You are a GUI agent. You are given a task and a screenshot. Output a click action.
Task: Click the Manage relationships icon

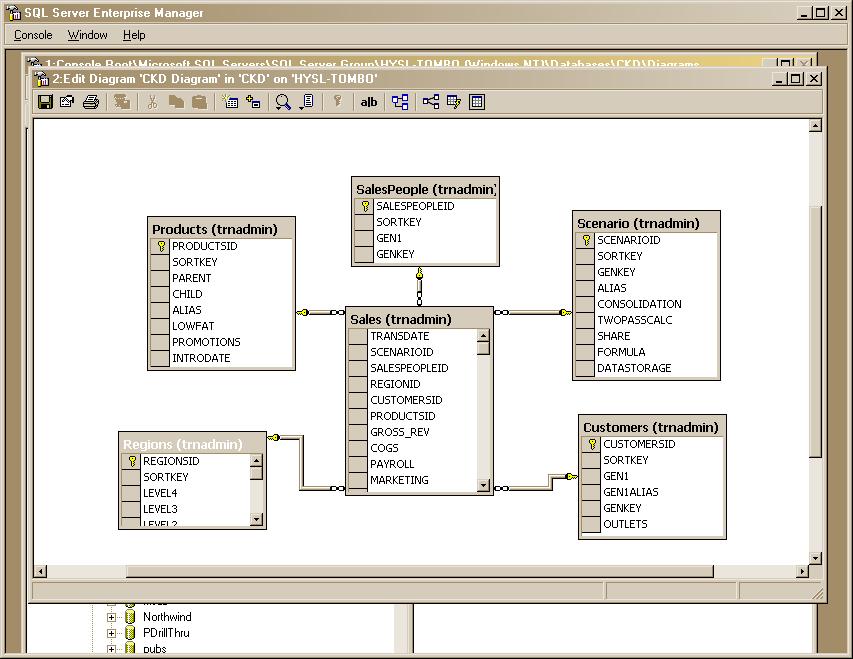click(x=431, y=102)
